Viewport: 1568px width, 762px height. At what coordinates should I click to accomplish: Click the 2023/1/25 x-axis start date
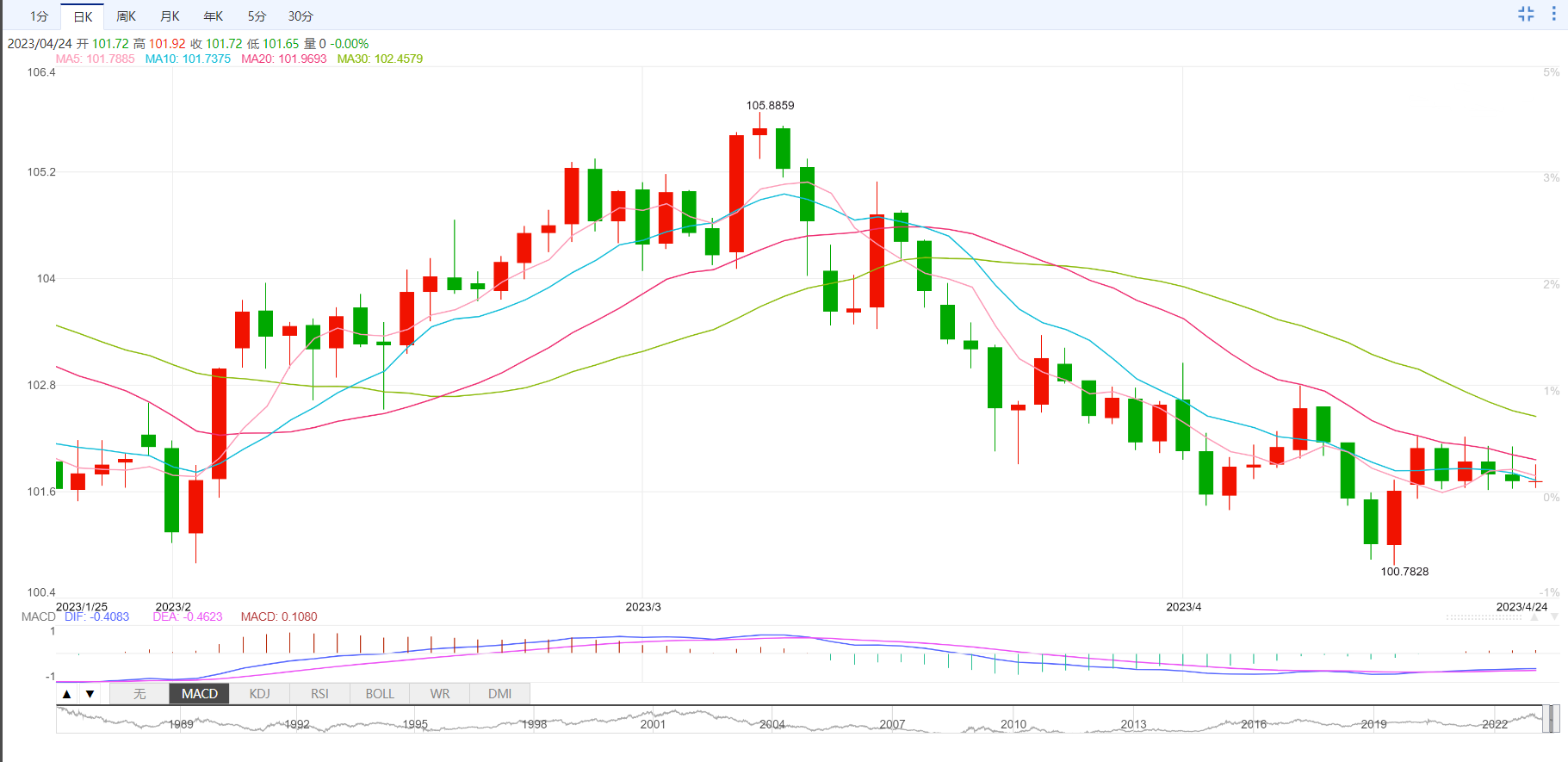[x=82, y=607]
